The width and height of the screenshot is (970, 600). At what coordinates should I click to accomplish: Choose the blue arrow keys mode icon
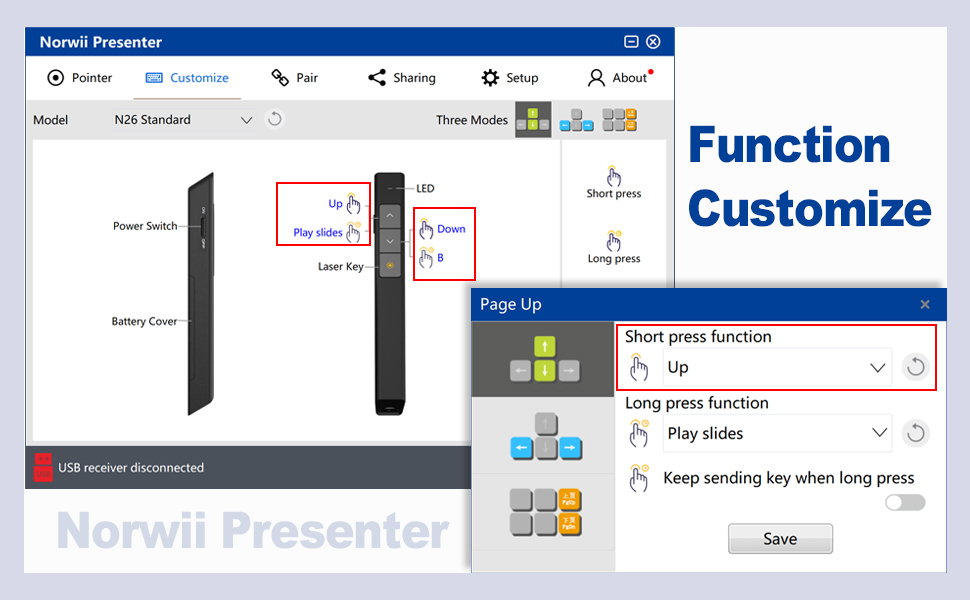point(577,119)
